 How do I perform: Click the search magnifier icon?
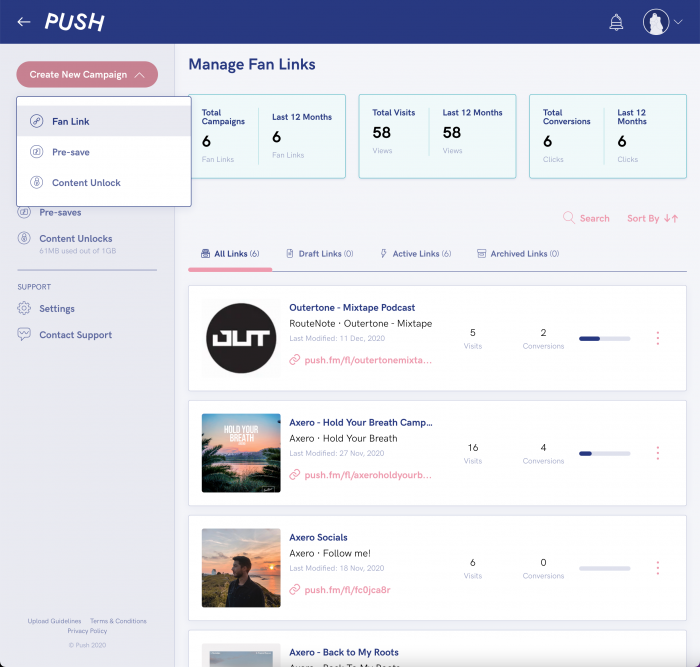[569, 218]
